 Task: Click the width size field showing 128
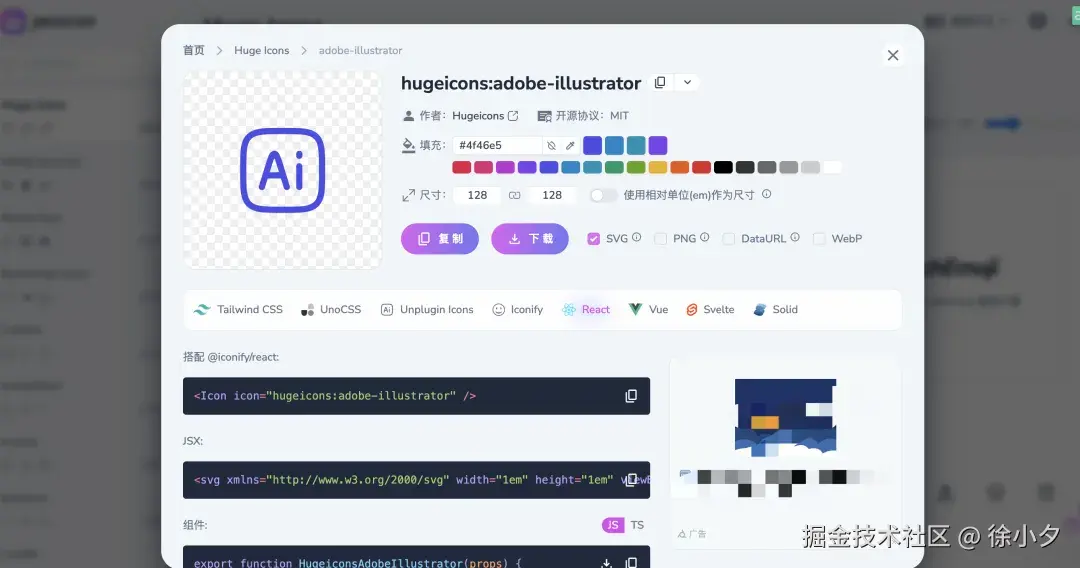[x=477, y=196]
